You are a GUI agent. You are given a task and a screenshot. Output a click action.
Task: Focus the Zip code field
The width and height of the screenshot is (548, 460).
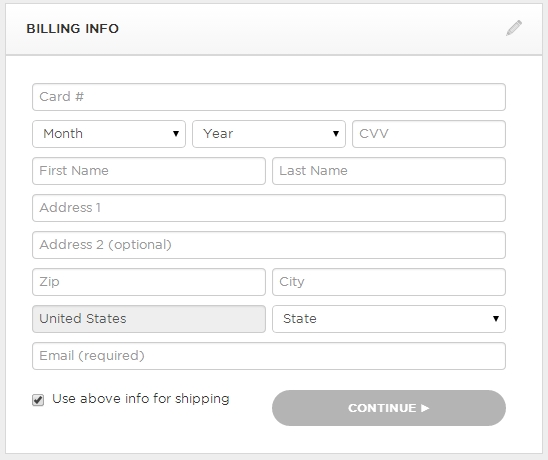(149, 282)
